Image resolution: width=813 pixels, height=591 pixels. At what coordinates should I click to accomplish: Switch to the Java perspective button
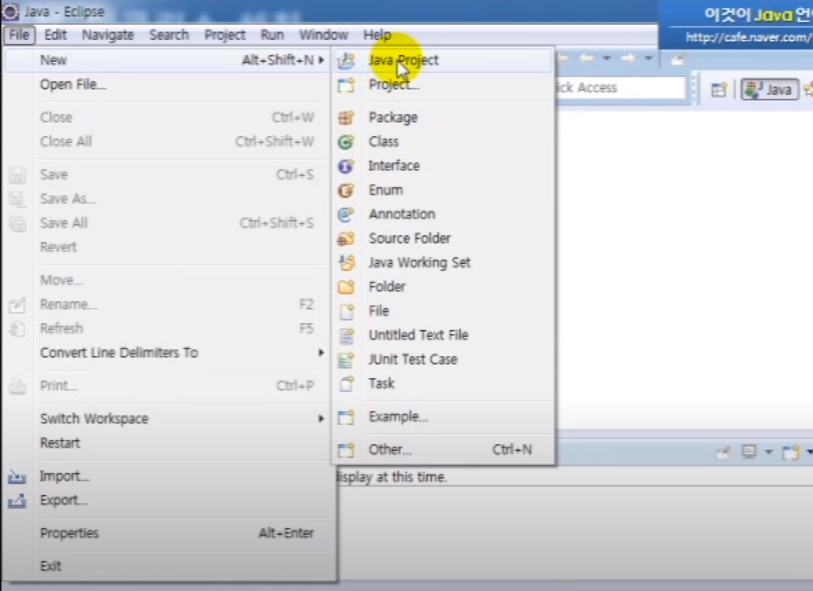click(770, 90)
